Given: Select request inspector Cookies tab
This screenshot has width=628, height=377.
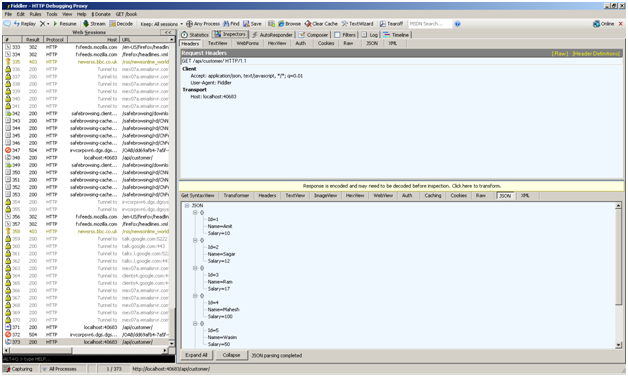Looking at the screenshot, I should (326, 43).
